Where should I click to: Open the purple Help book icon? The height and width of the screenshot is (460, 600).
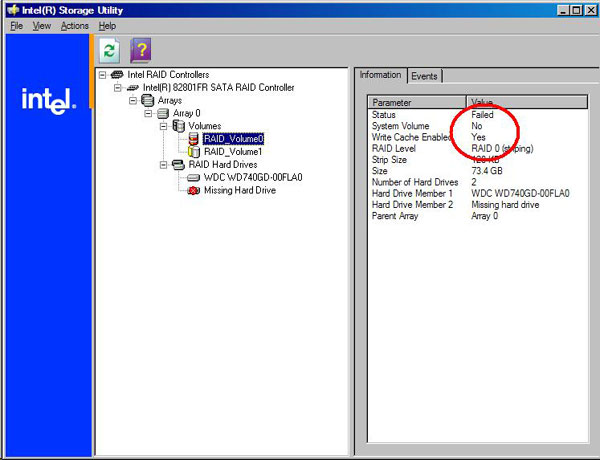140,51
